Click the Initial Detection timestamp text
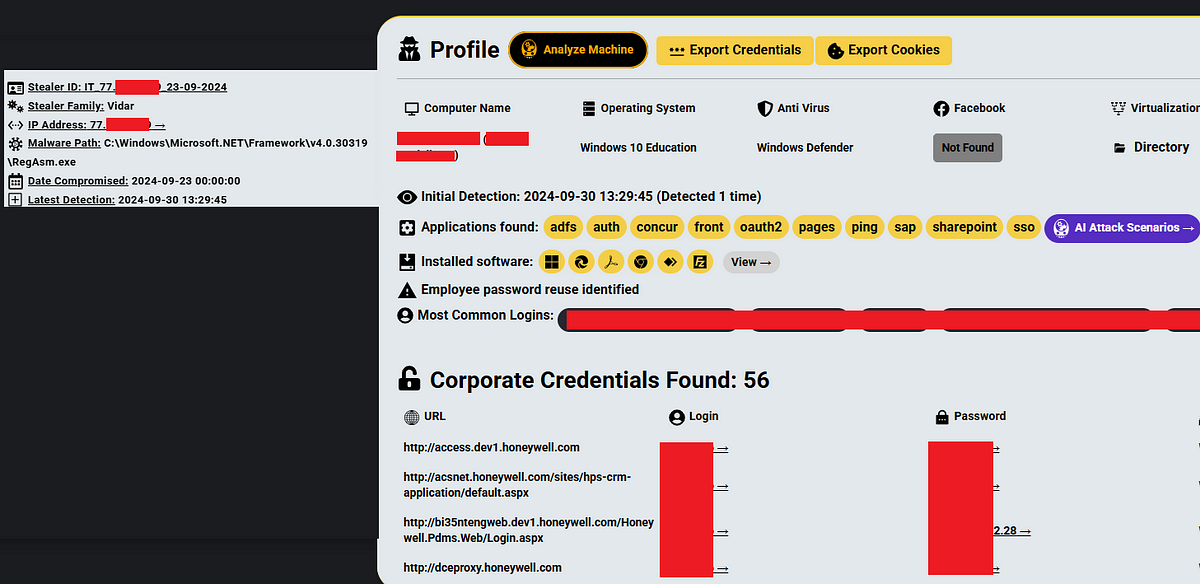1200x584 pixels. coord(591,197)
